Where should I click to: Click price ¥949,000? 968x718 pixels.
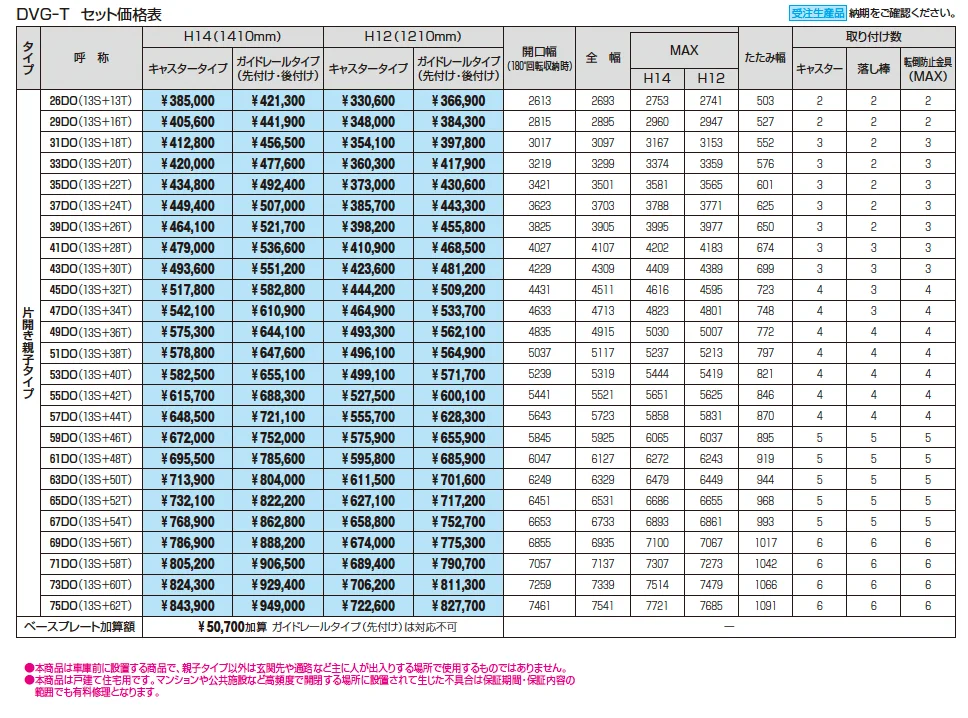click(278, 606)
